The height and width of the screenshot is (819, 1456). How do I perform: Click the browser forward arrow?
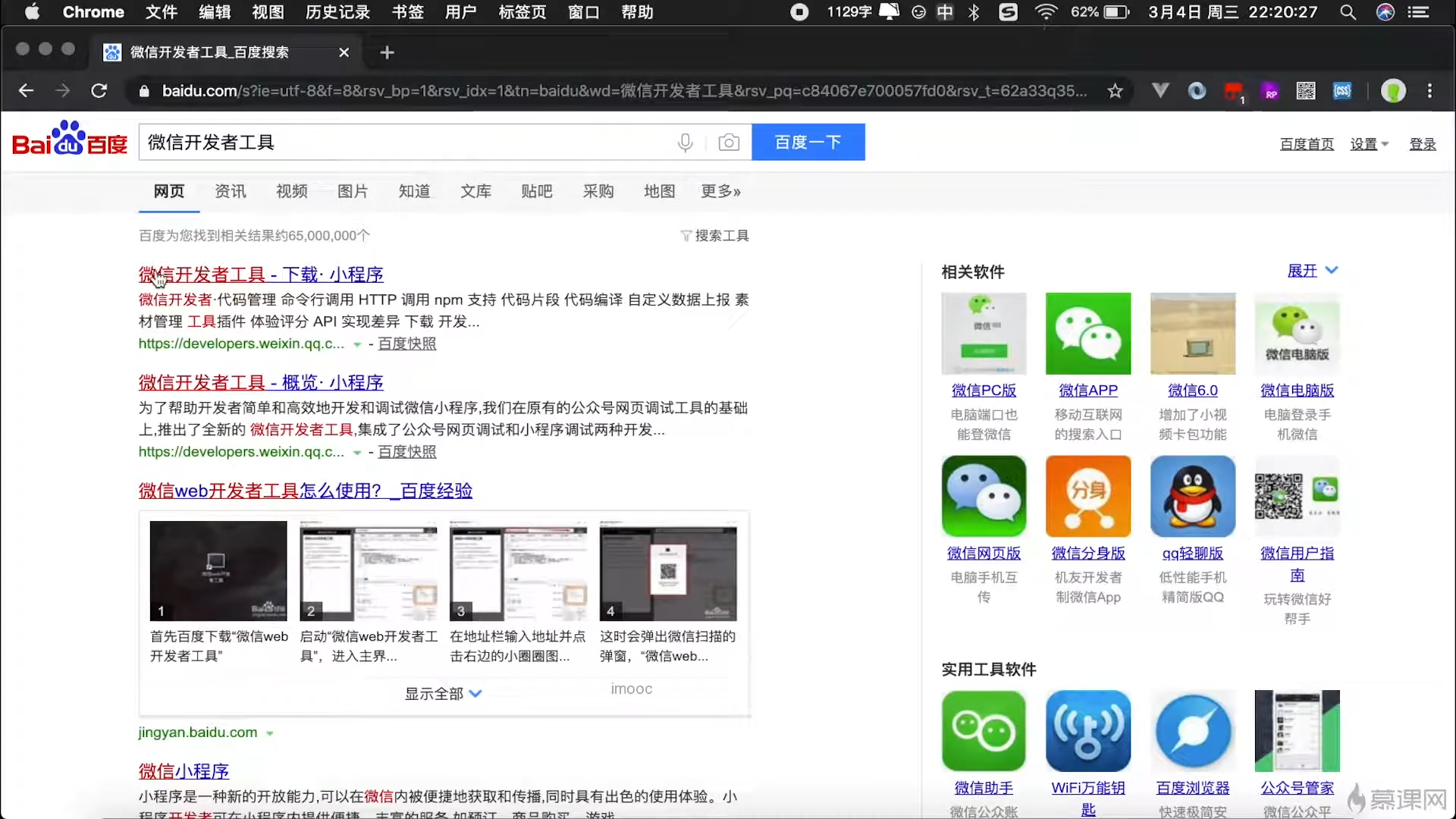63,91
